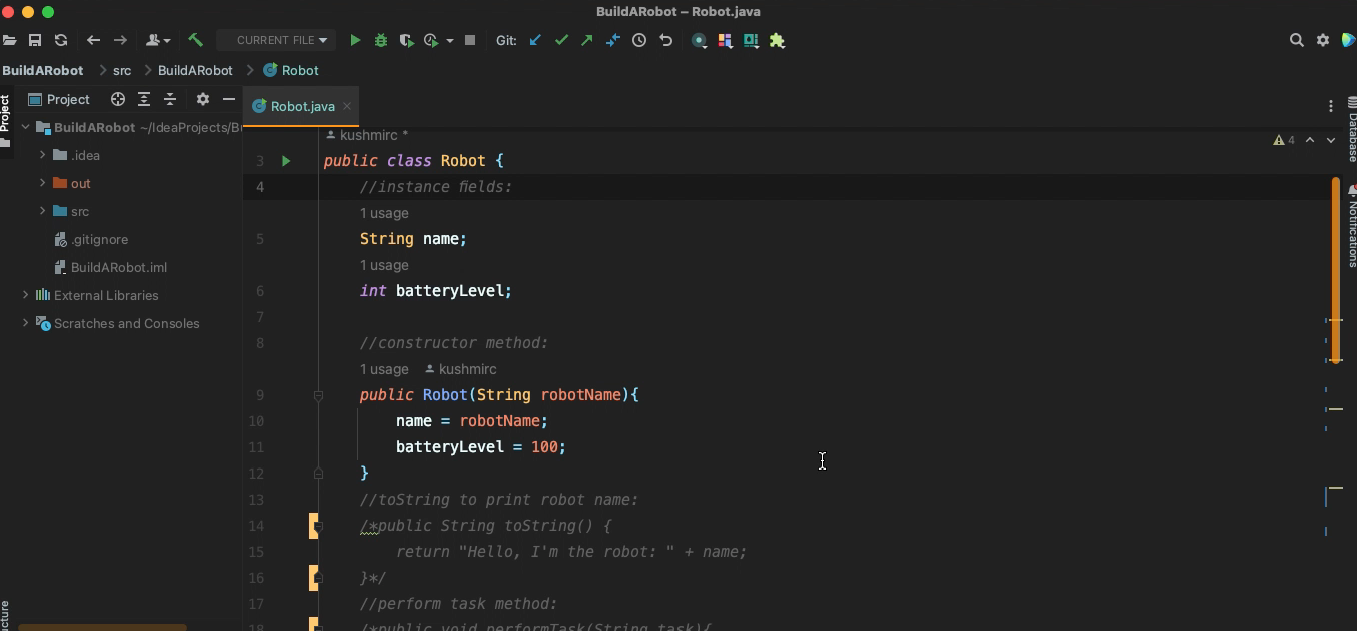The image size is (1357, 631).
Task: Collapse the BuildARobot project root
Action: (26, 127)
